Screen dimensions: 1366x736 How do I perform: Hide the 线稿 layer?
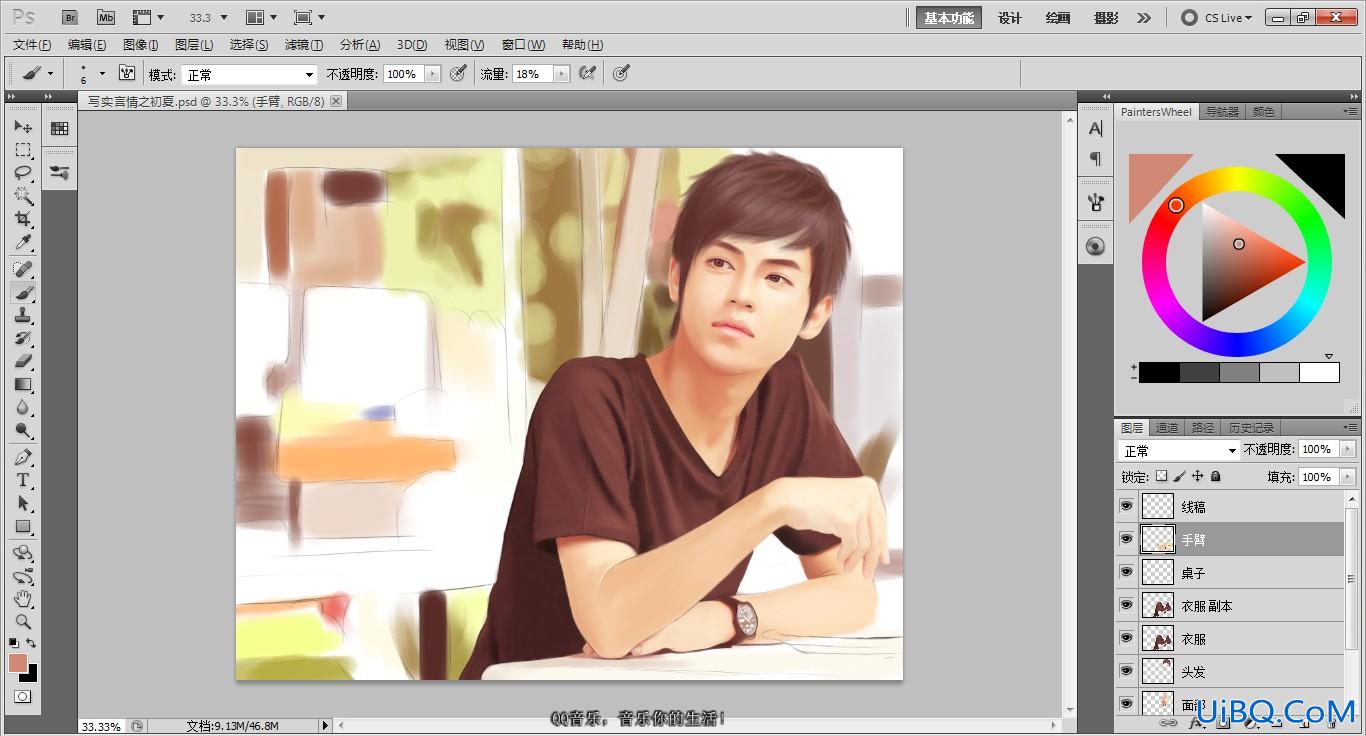1127,506
